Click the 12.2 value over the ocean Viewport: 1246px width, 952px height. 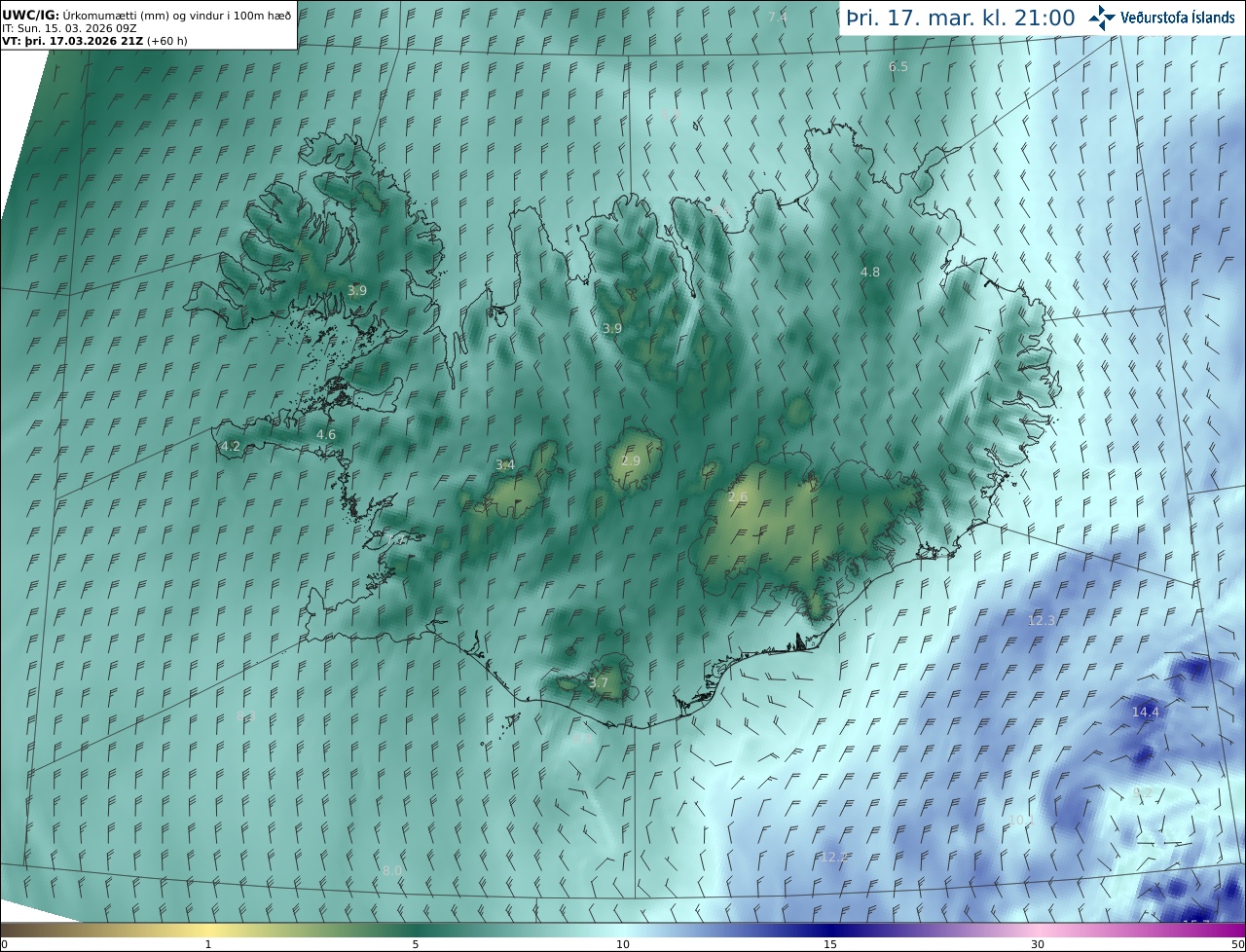pyautogui.click(x=833, y=858)
